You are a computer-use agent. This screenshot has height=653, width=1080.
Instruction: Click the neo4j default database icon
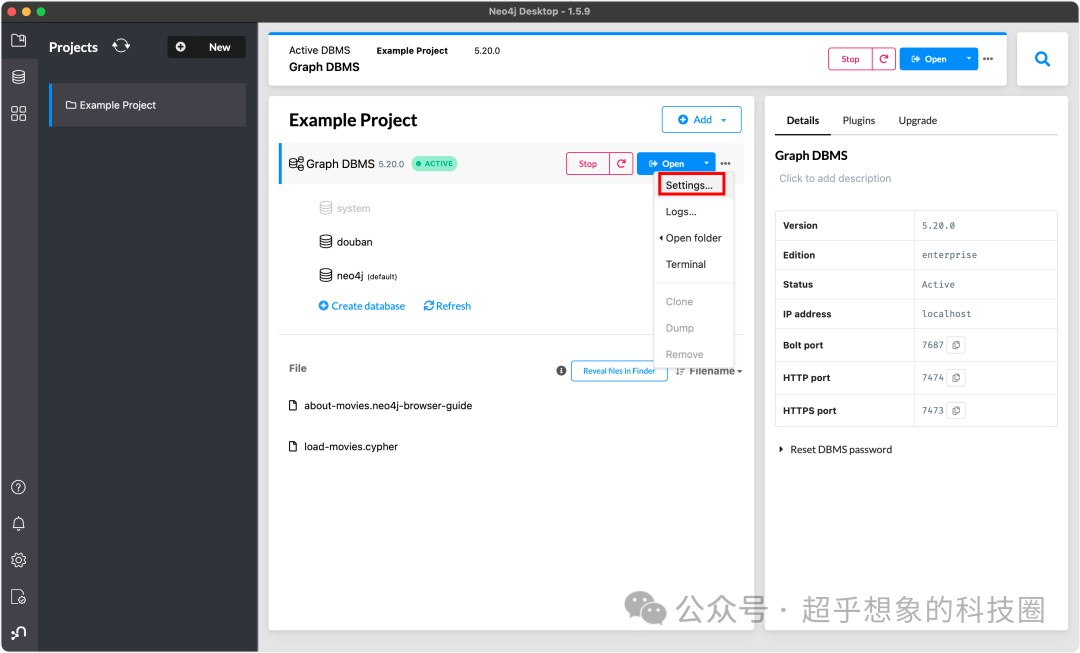tap(326, 276)
